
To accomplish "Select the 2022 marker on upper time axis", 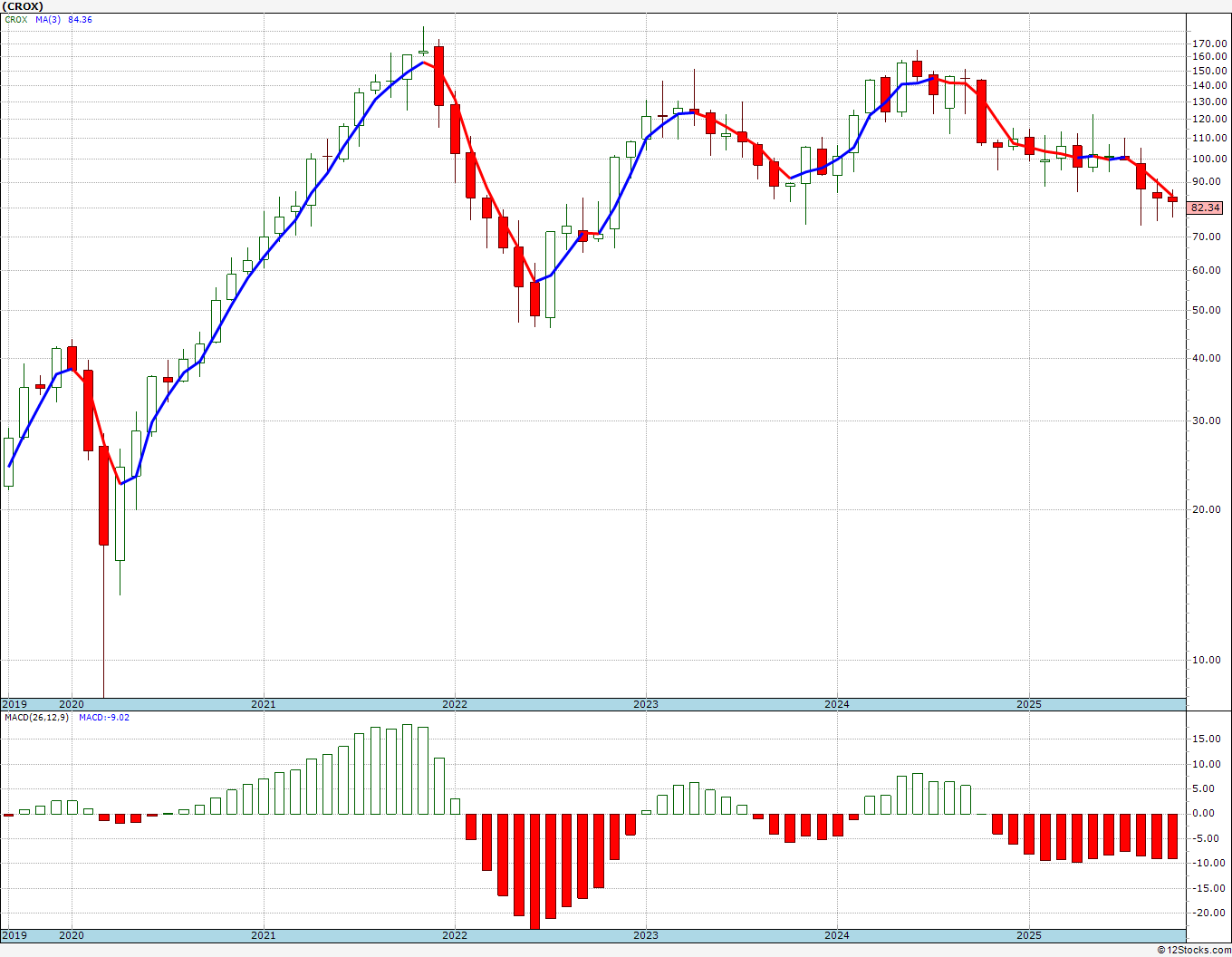I will 454,704.
